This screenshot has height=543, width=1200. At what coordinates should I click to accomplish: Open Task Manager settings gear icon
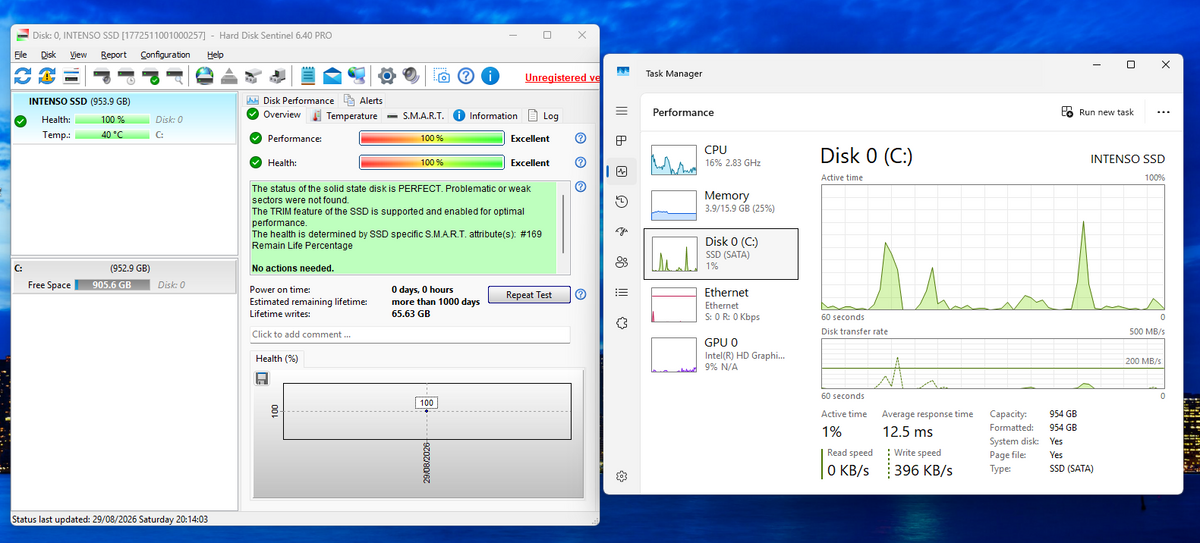(621, 476)
